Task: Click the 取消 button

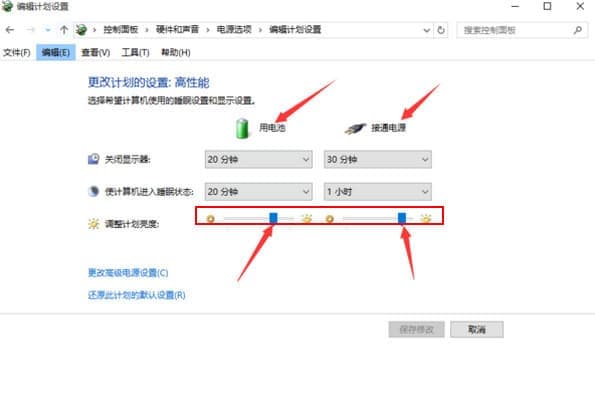Action: pyautogui.click(x=477, y=329)
